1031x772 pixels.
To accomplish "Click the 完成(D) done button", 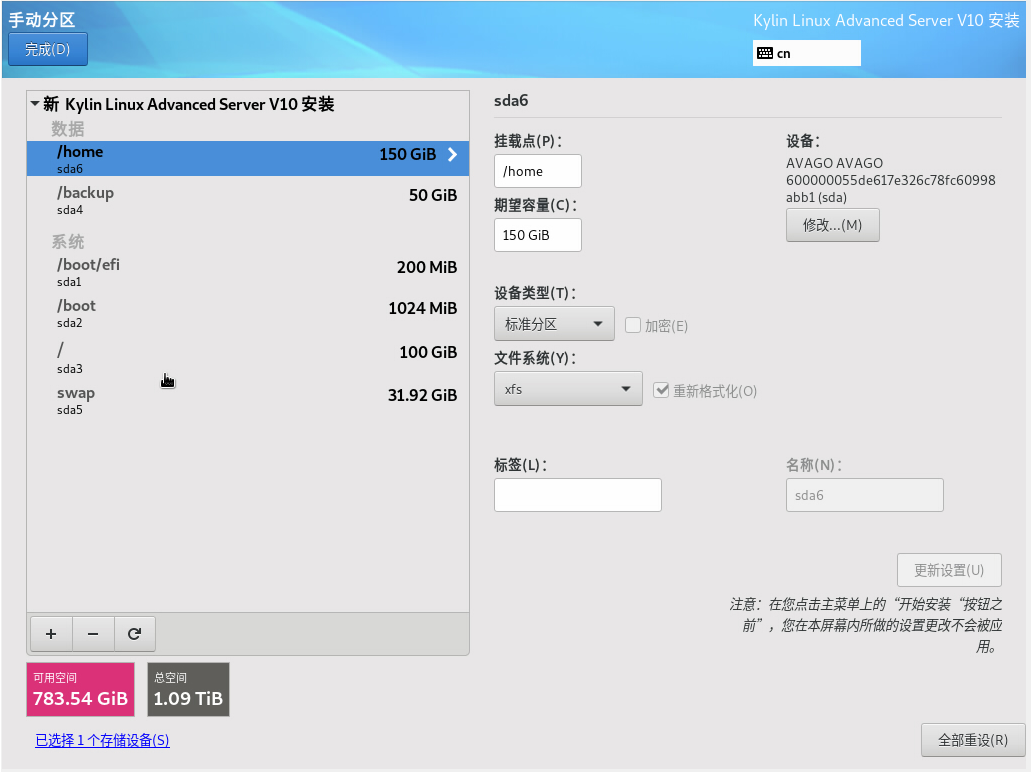I will [47, 49].
